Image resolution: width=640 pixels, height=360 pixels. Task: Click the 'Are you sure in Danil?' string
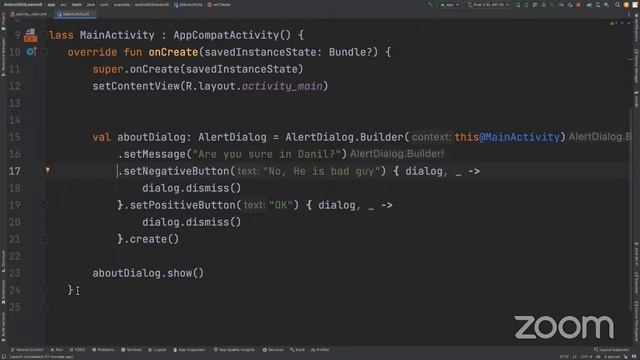point(266,154)
